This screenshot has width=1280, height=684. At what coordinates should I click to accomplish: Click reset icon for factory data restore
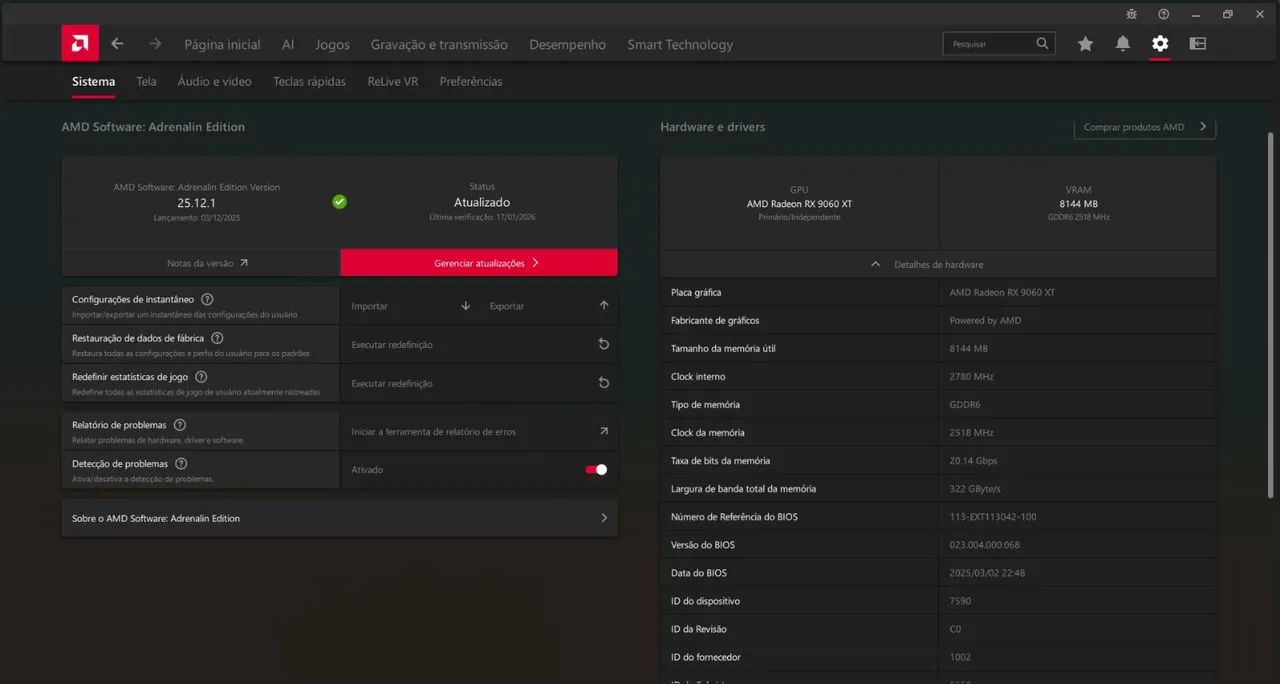[x=604, y=344]
